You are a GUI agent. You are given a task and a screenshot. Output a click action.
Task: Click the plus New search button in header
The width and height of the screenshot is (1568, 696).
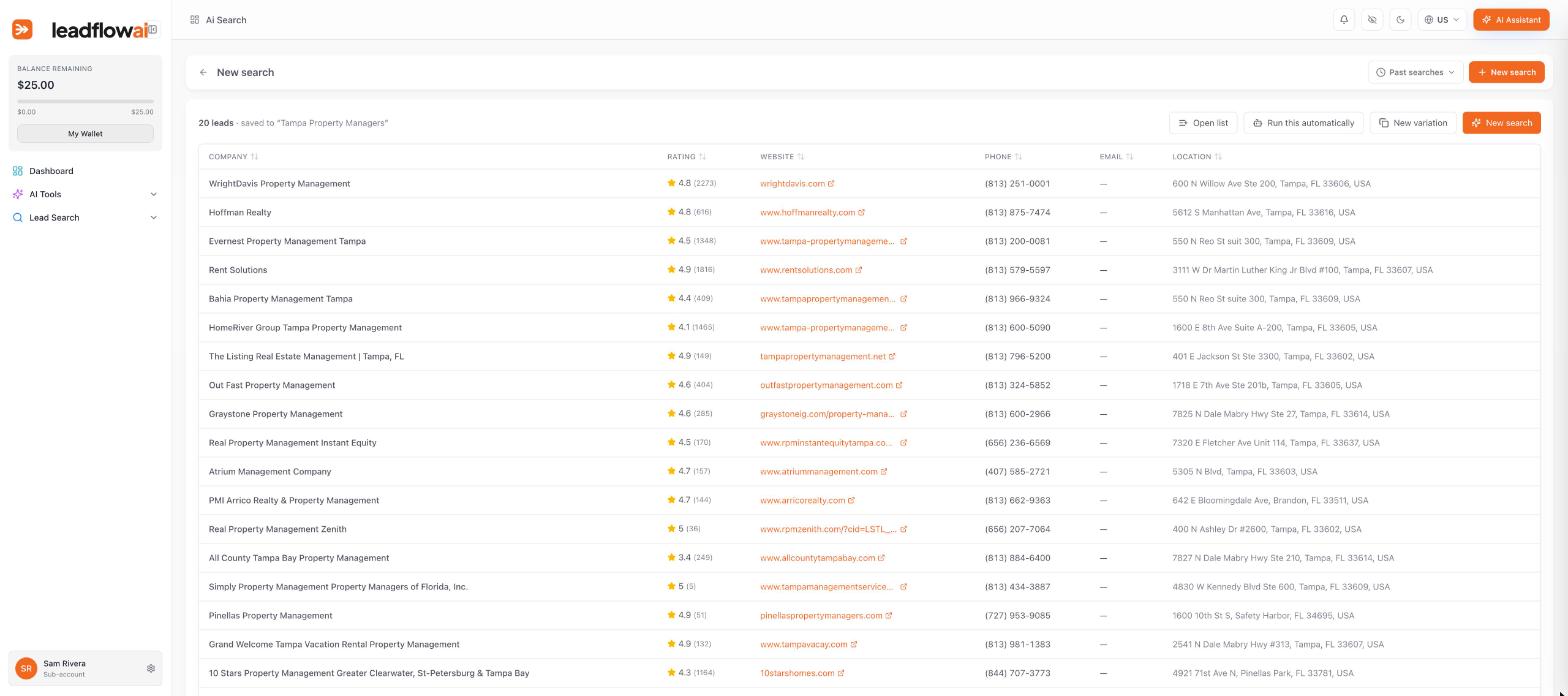(1506, 72)
